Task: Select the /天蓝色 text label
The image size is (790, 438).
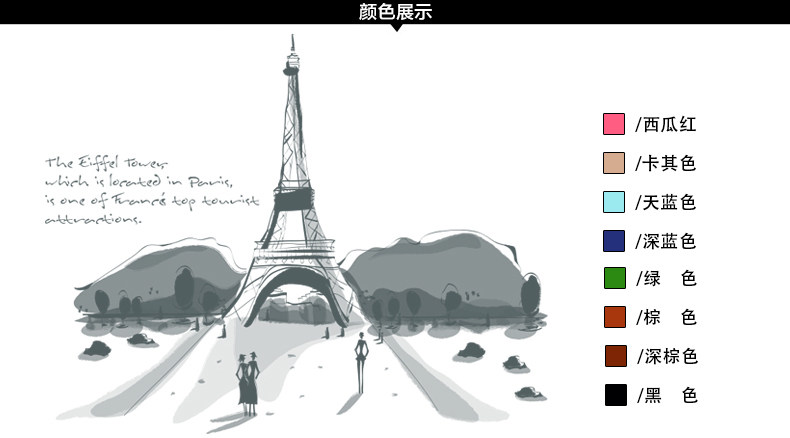Action: (666, 202)
